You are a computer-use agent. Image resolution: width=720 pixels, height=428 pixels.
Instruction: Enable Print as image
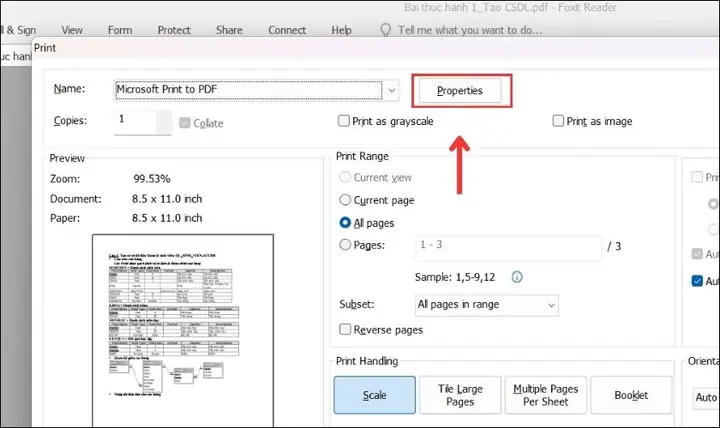pyautogui.click(x=558, y=121)
